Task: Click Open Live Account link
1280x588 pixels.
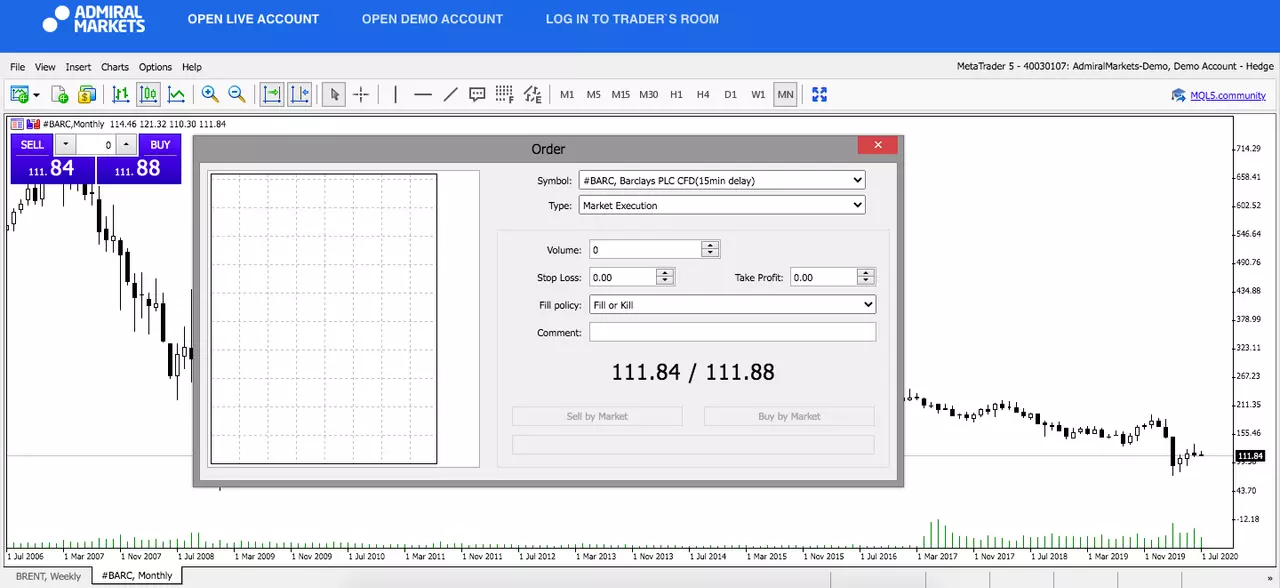Action: pos(253,19)
